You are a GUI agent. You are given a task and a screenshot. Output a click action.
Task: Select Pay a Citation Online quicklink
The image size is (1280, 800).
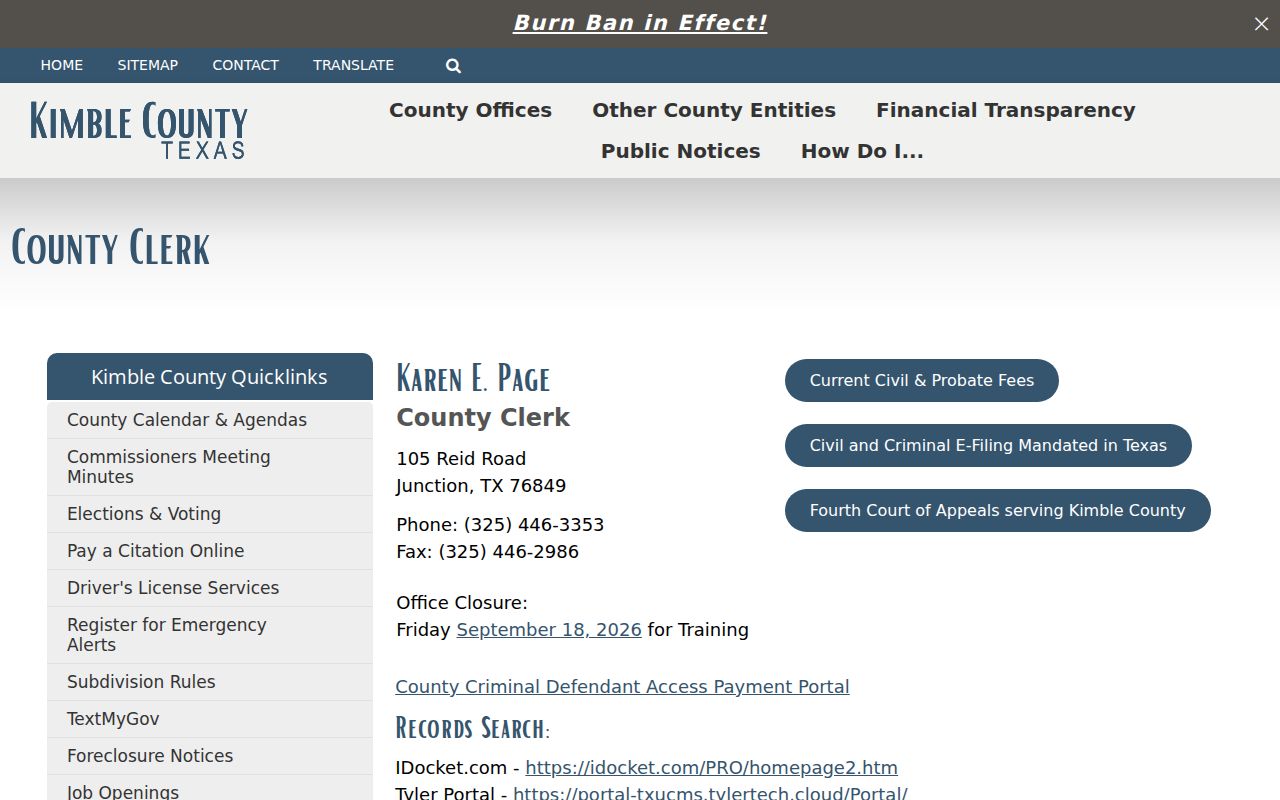(x=210, y=551)
